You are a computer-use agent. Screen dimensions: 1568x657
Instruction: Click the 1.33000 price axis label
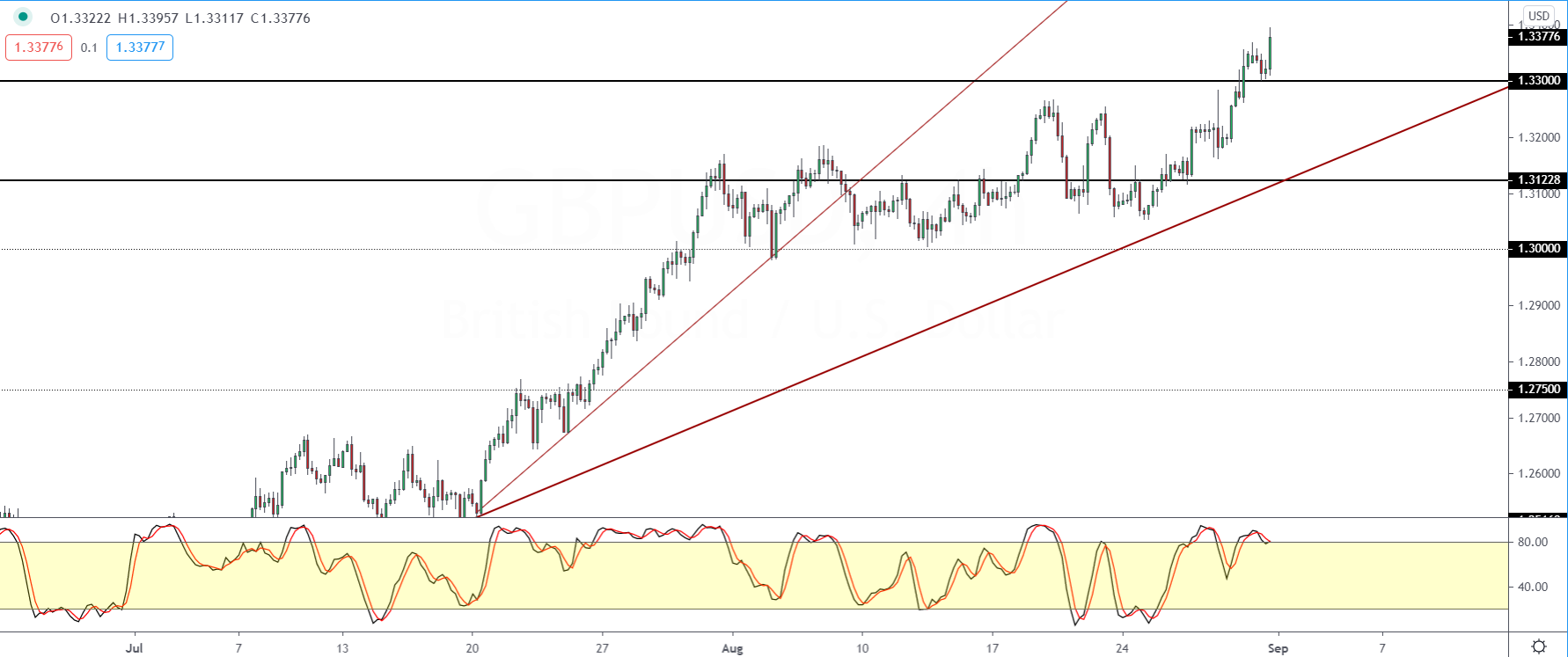pos(1538,81)
